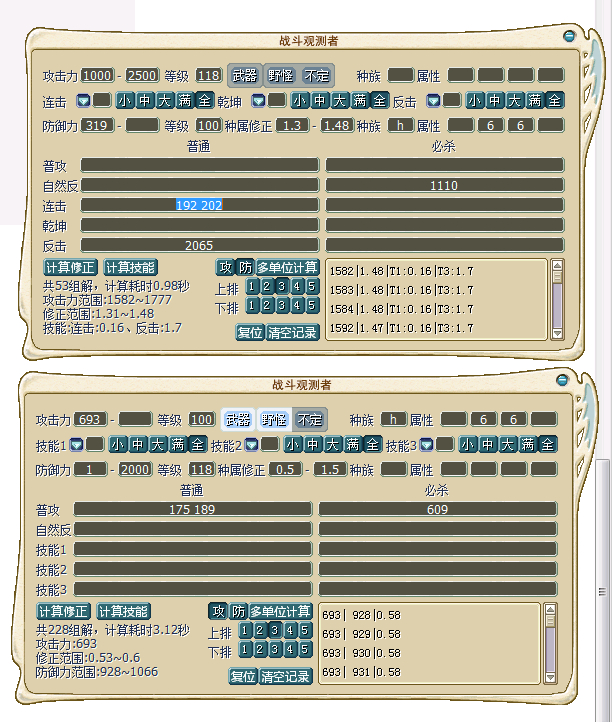Image resolution: width=612 pixels, height=722 pixels.
Task: Open the 技能1 dropdown arrow
Action: click(x=76, y=444)
